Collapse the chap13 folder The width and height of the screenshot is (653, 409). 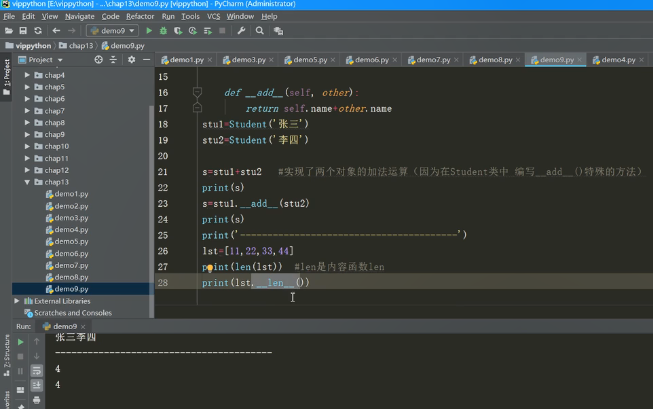pyautogui.click(x=27, y=182)
